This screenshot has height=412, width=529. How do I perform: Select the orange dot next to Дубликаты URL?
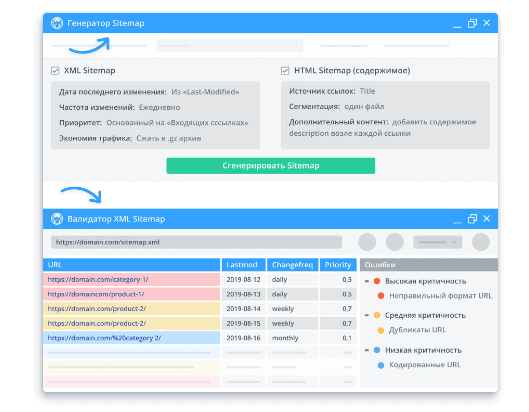pos(381,330)
